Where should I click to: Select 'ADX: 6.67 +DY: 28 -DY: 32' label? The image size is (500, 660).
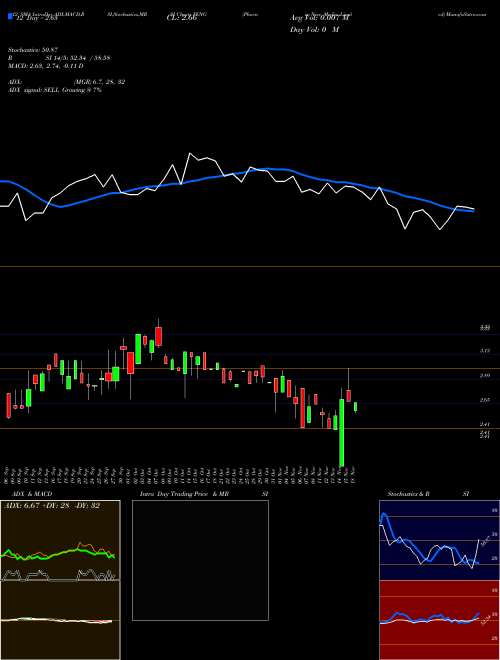[x=52, y=506]
